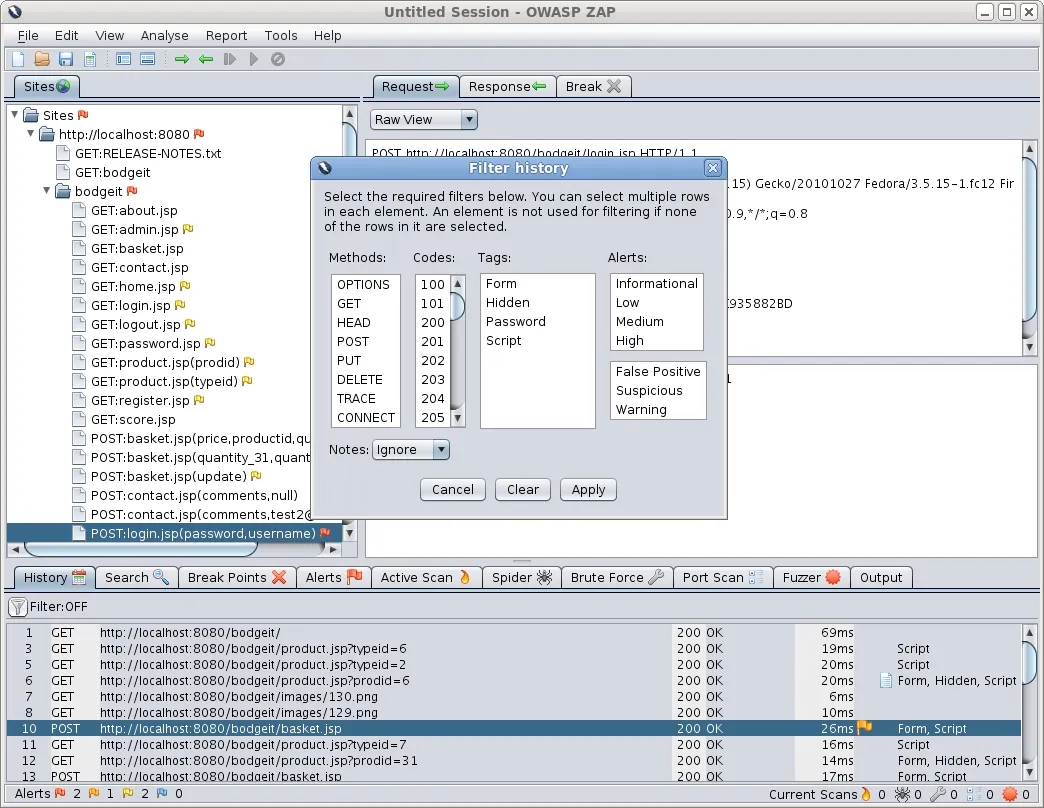Click the orange medium alerts flag in status bar
1044x808 pixels.
[94, 793]
